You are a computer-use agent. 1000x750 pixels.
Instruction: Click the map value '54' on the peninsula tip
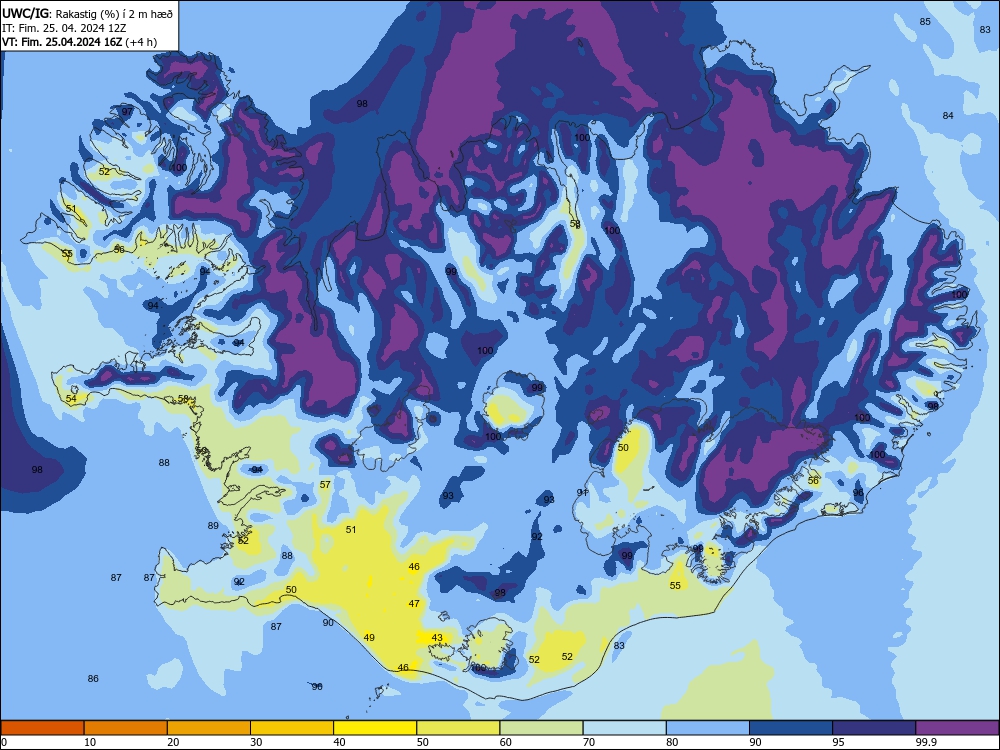pyautogui.click(x=71, y=399)
